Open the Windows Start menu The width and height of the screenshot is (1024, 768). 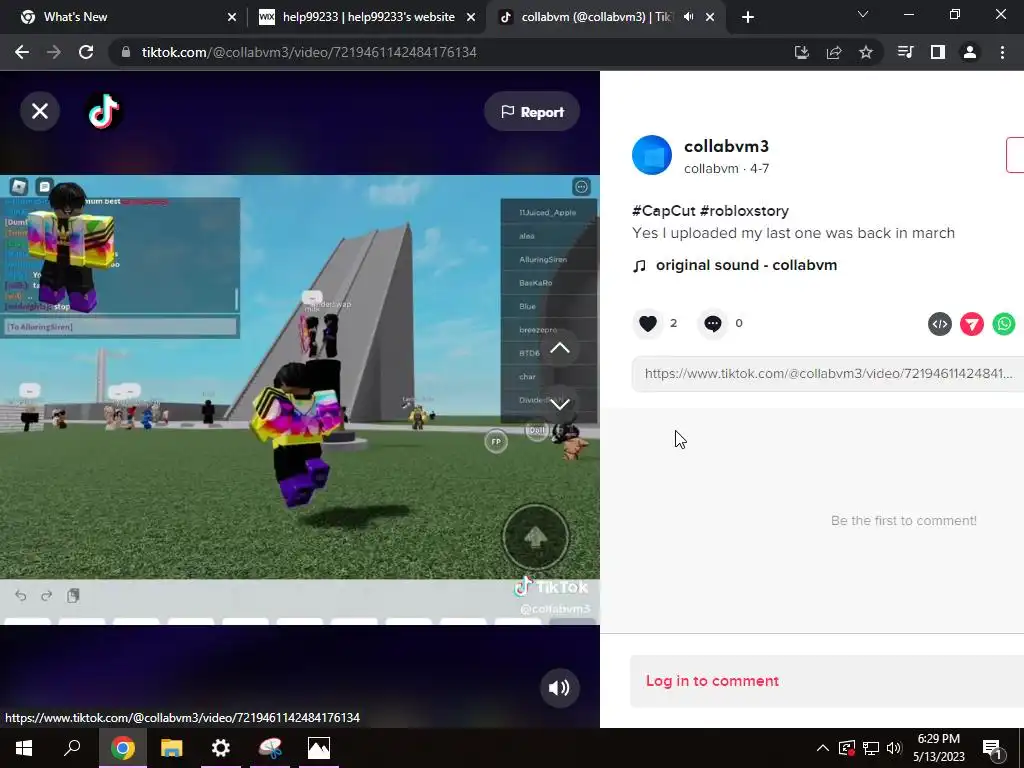(24, 748)
